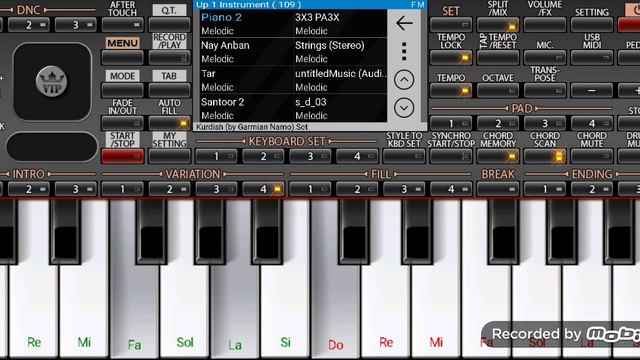The height and width of the screenshot is (360, 640).
Task: Select untitledMusic instrument entry
Action: pos(340,80)
